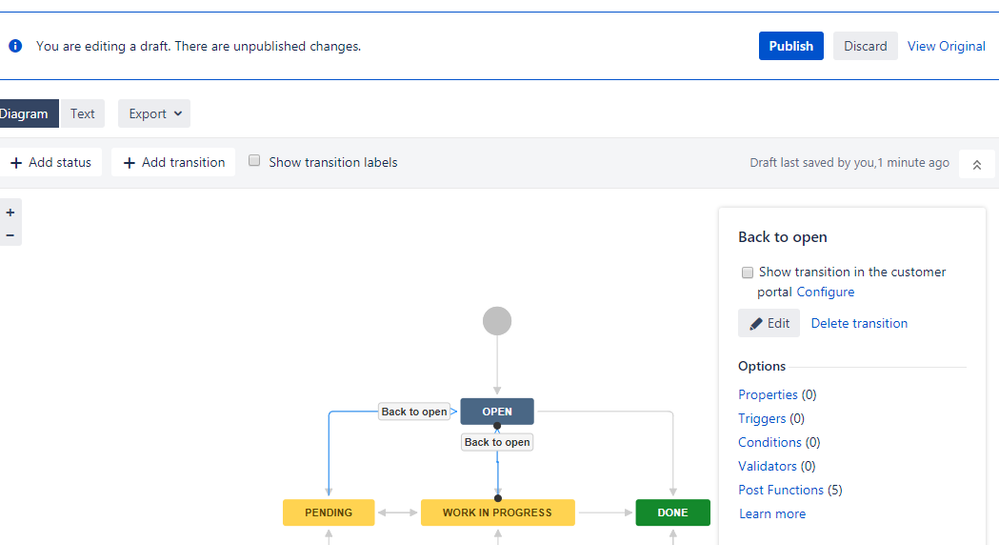The height and width of the screenshot is (545, 999).
Task: Click the black dot atop WORK IN PROGRESS
Action: 498,498
